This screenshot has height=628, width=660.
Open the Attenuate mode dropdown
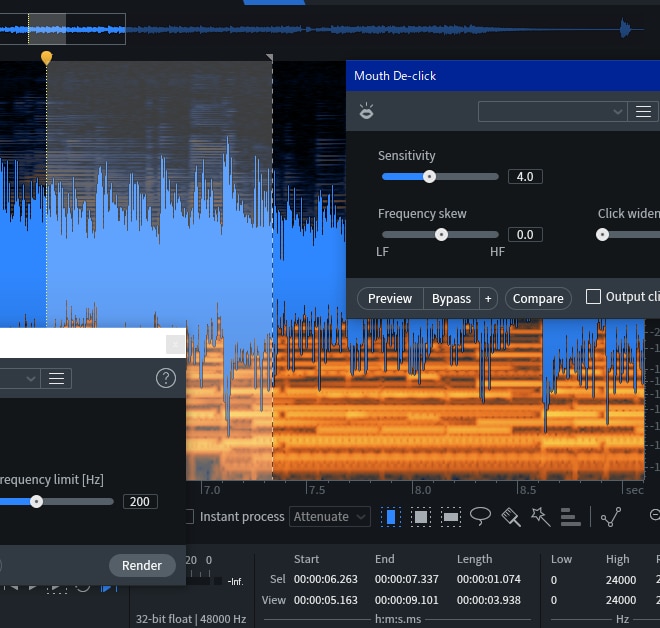tap(330, 516)
